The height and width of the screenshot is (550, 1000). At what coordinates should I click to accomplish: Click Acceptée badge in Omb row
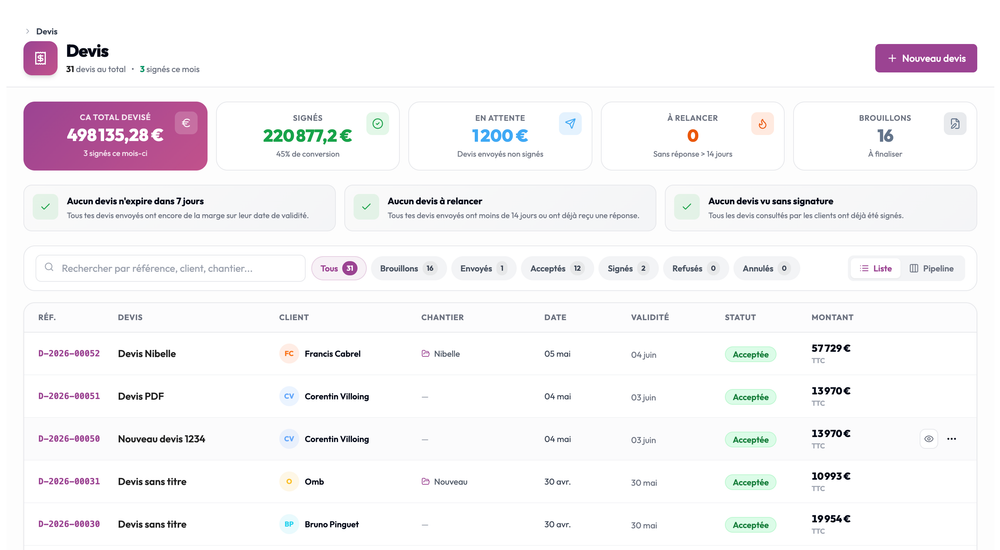750,483
